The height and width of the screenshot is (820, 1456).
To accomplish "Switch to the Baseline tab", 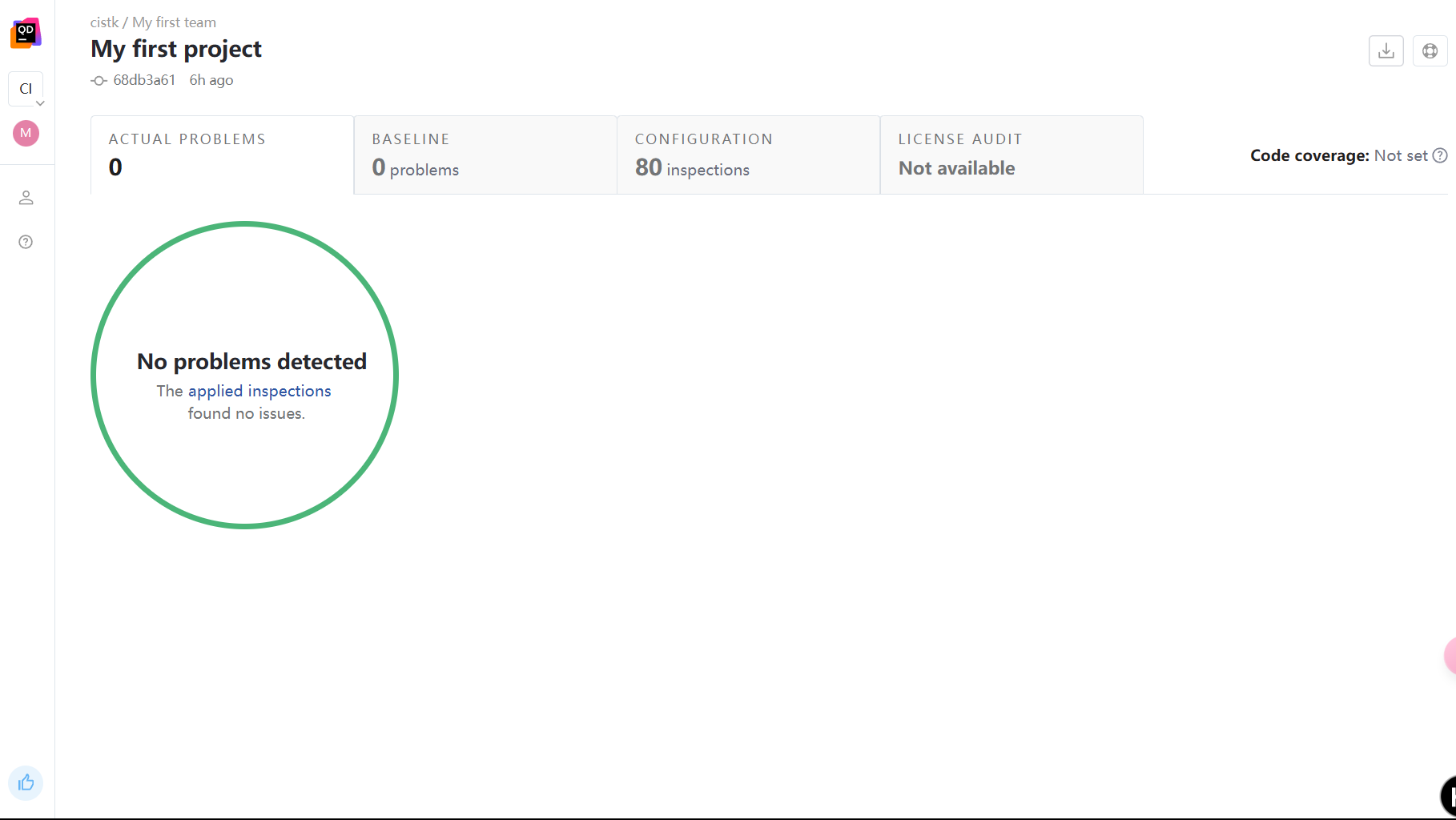I will point(485,155).
